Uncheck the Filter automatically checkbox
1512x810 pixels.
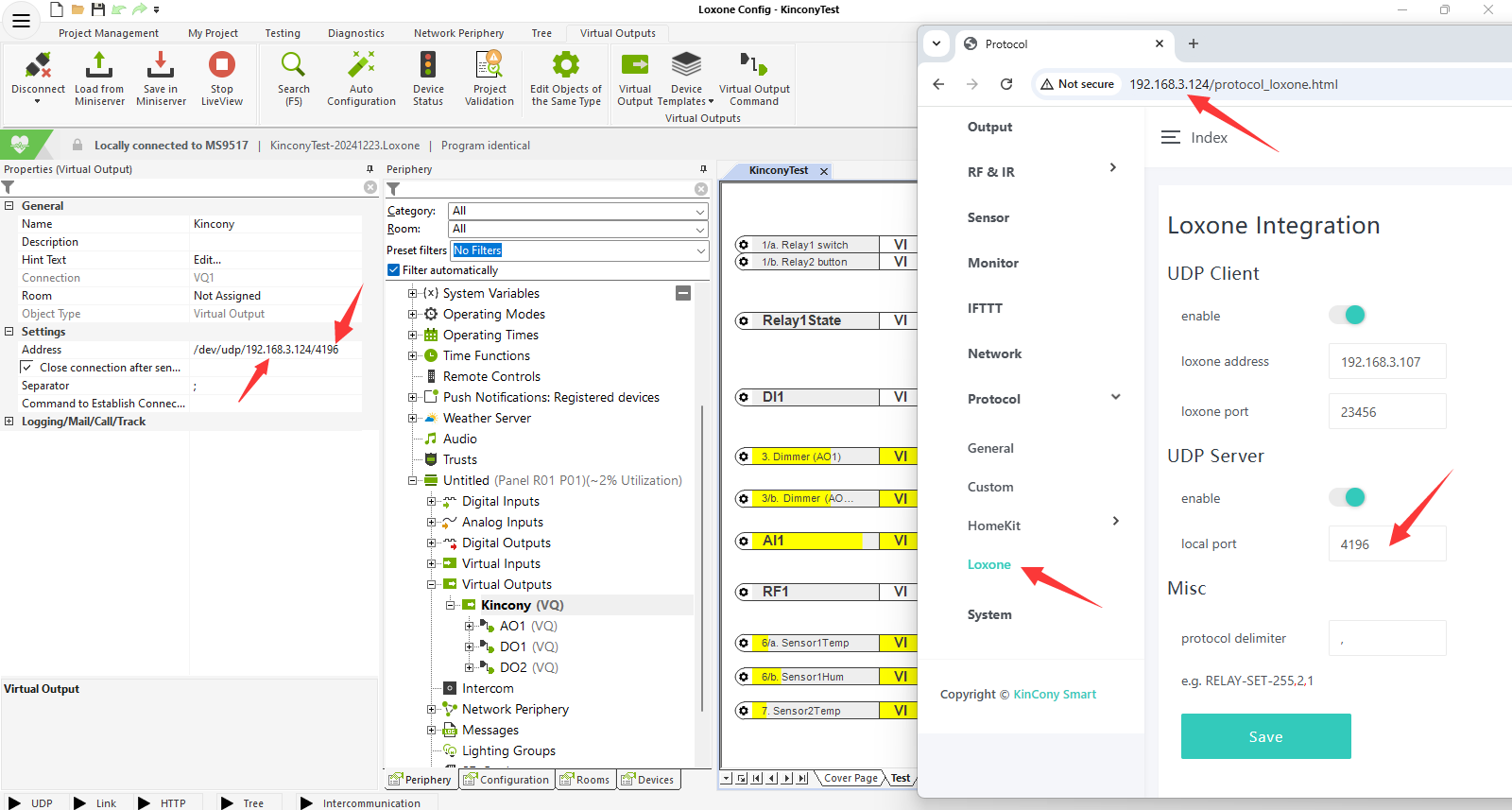394,270
